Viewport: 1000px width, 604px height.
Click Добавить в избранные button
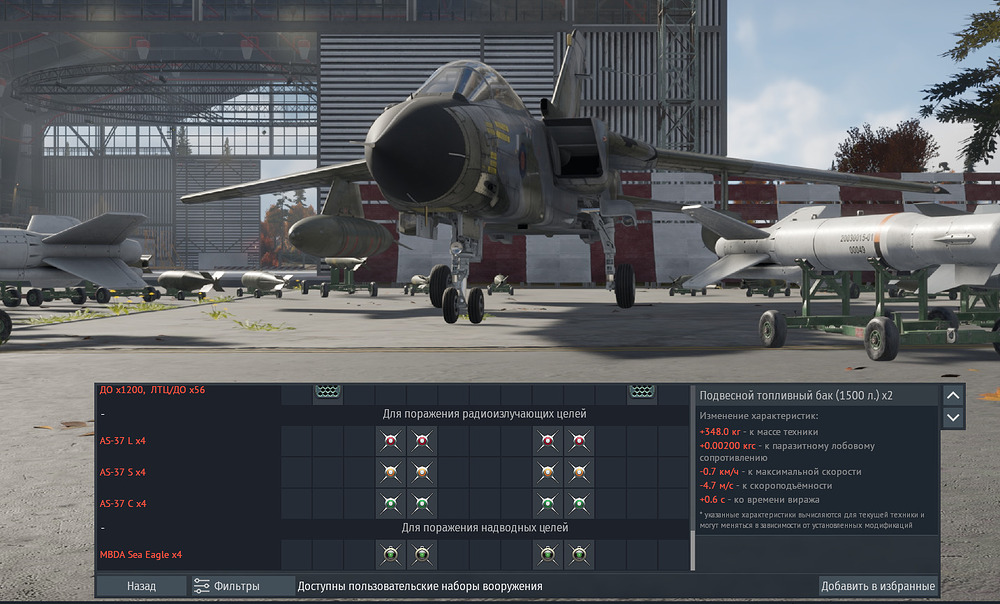(878, 586)
